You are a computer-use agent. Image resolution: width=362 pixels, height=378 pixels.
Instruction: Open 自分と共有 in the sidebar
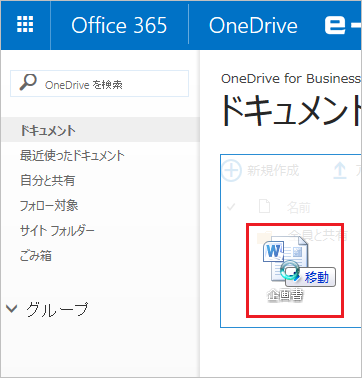point(47,180)
